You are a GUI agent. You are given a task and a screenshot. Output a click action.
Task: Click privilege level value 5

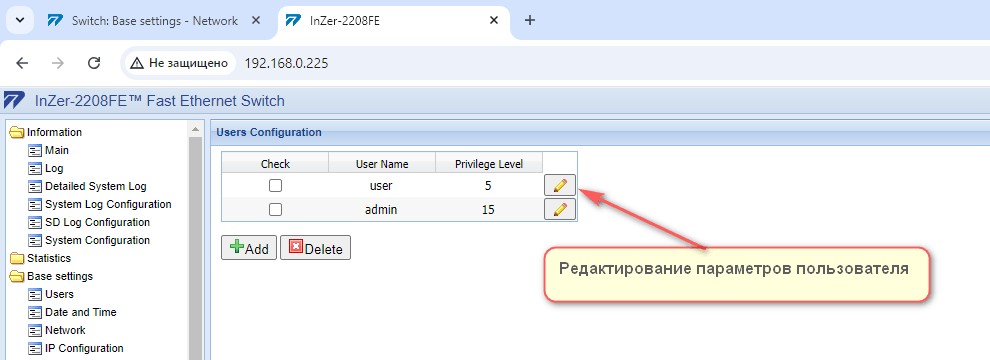click(x=489, y=186)
